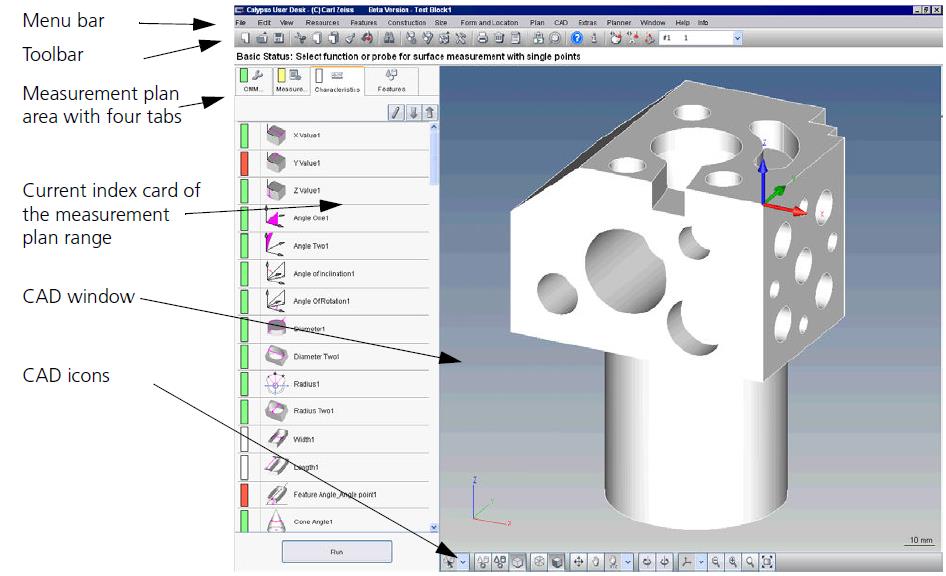Click the list scrollbar down arrow
This screenshot has height=576, width=946.
433,528
